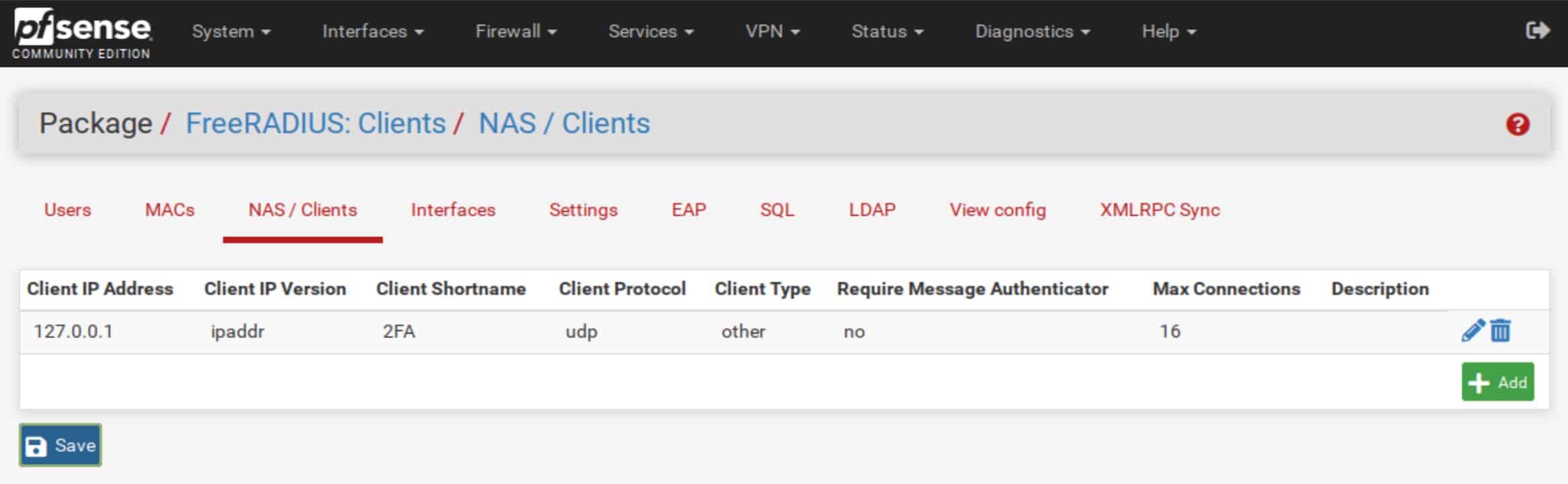
Task: Click the udp protocol cell
Action: (581, 331)
